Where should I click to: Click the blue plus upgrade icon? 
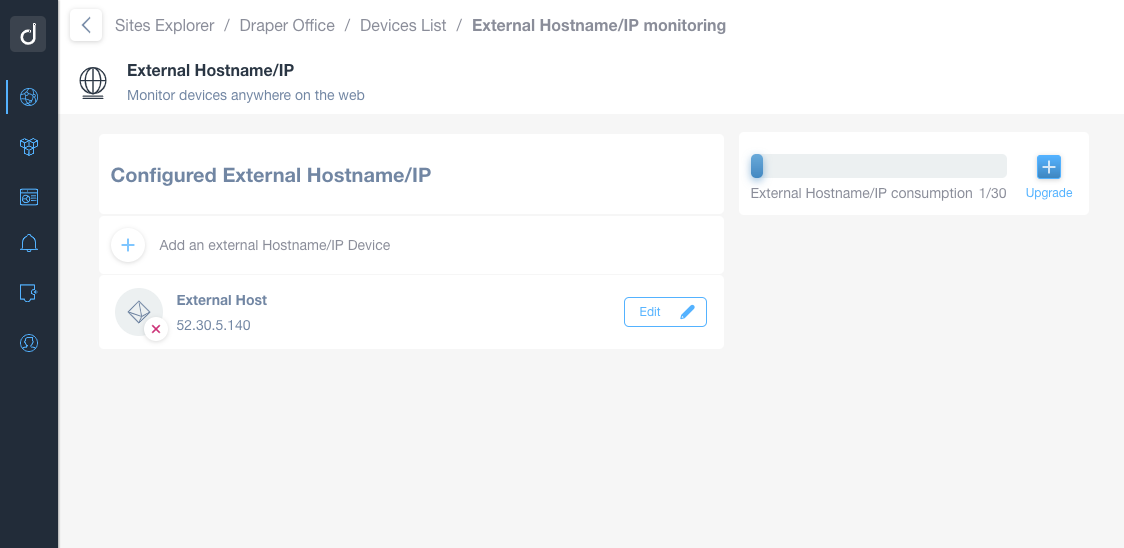tap(1049, 167)
